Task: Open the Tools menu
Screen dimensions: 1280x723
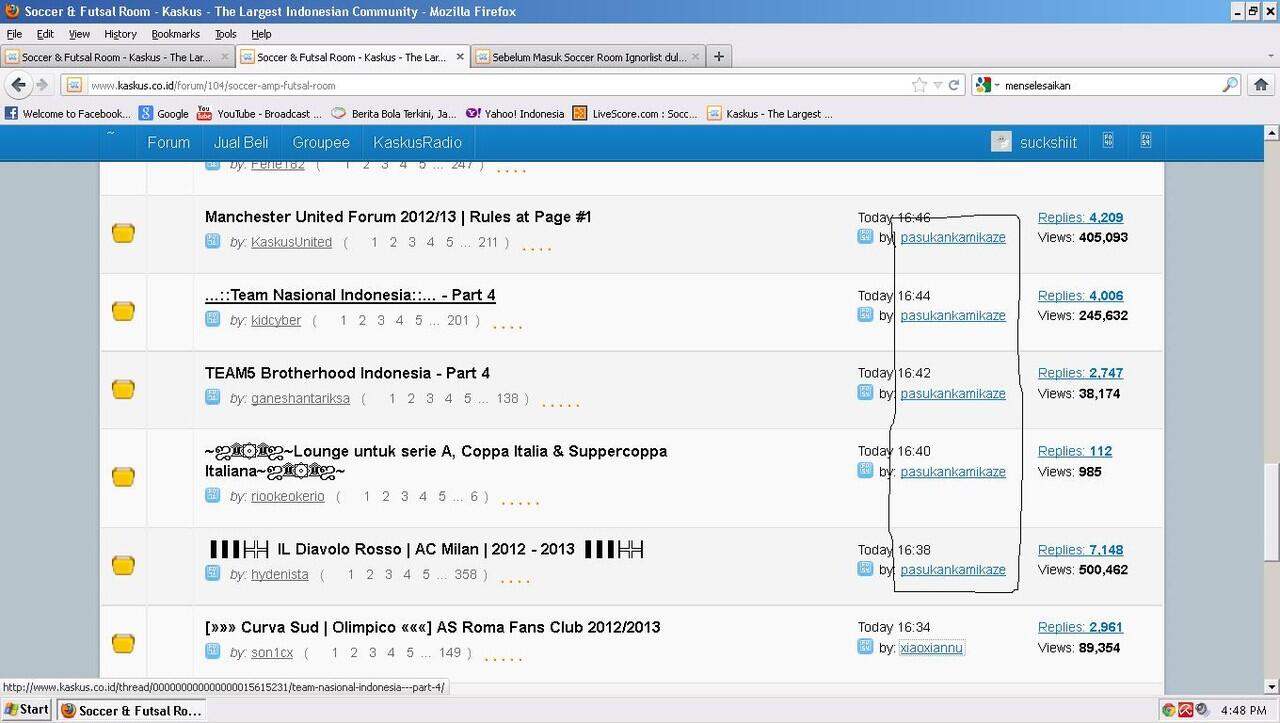Action: (225, 34)
